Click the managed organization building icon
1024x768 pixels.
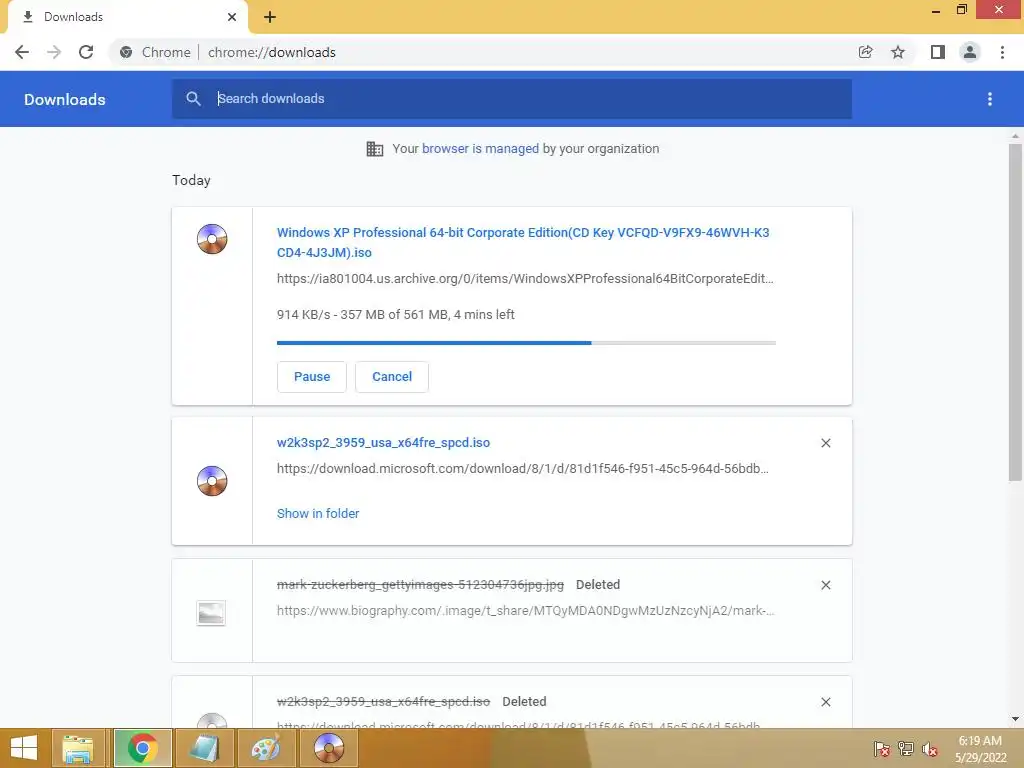(x=375, y=149)
